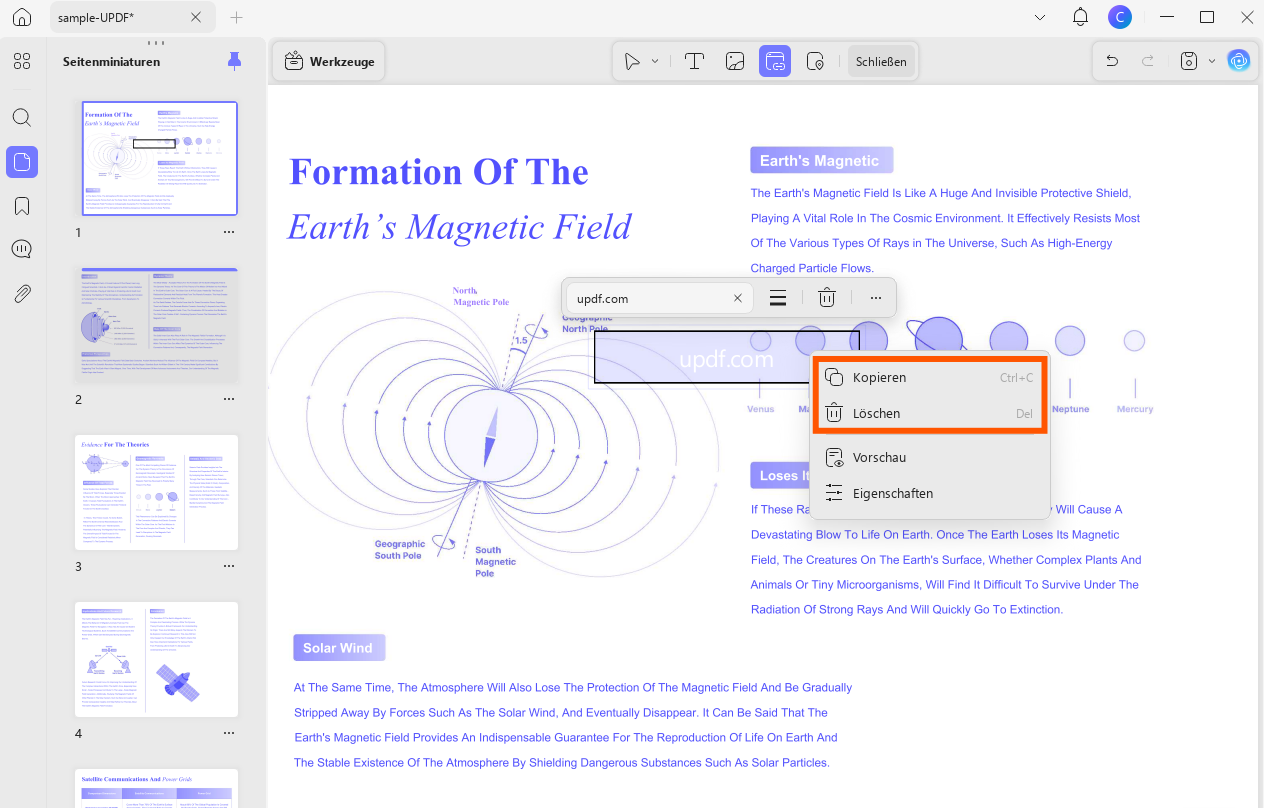Click the Earth's Magnetic Field italic subtitle
The height and width of the screenshot is (808, 1264).
(x=460, y=227)
